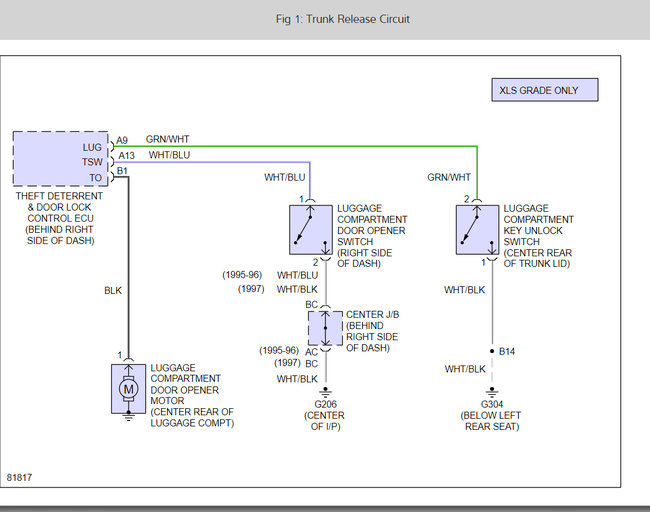The height and width of the screenshot is (512, 650).
Task: Click the '(1995-96)' label beside WHT/BLU
Action: point(242,275)
